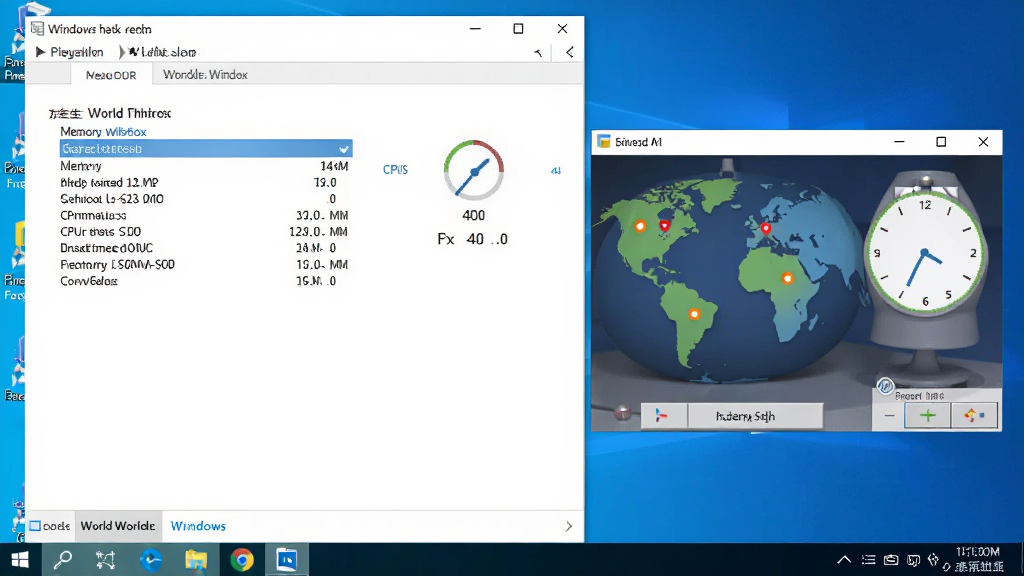Click the right chevron in the bottom tab bar
Viewport: 1024px width, 576px height.
(x=569, y=526)
